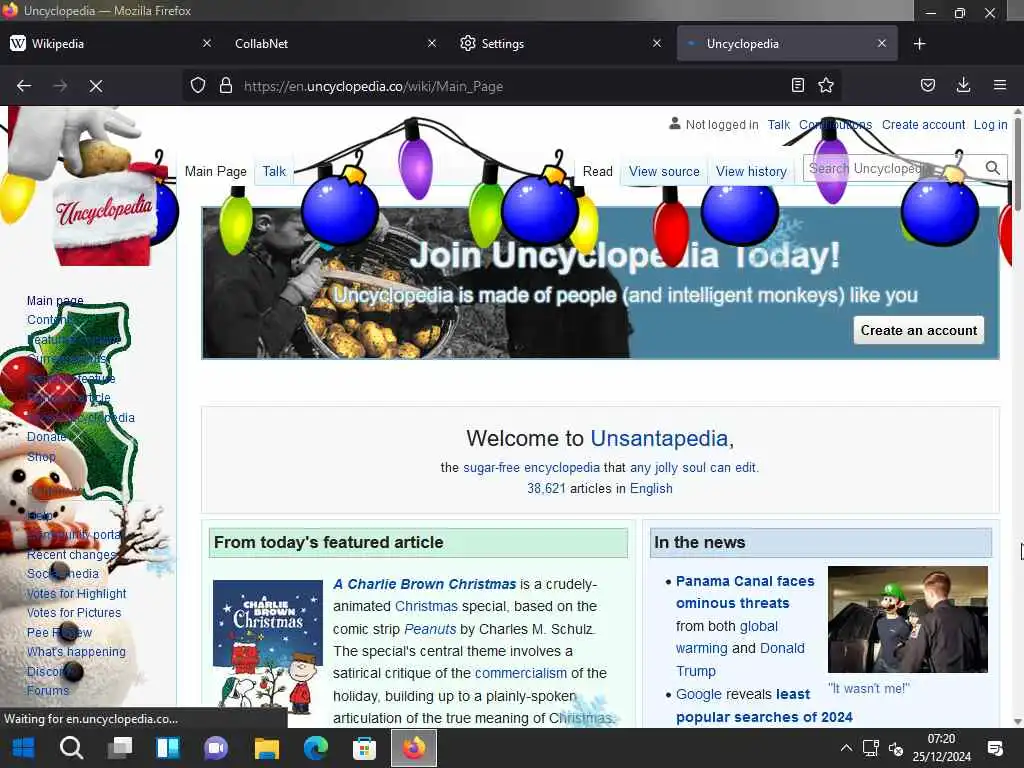Open Panama Canal faces ominous threats news
The image size is (1024, 768).
coord(745,592)
